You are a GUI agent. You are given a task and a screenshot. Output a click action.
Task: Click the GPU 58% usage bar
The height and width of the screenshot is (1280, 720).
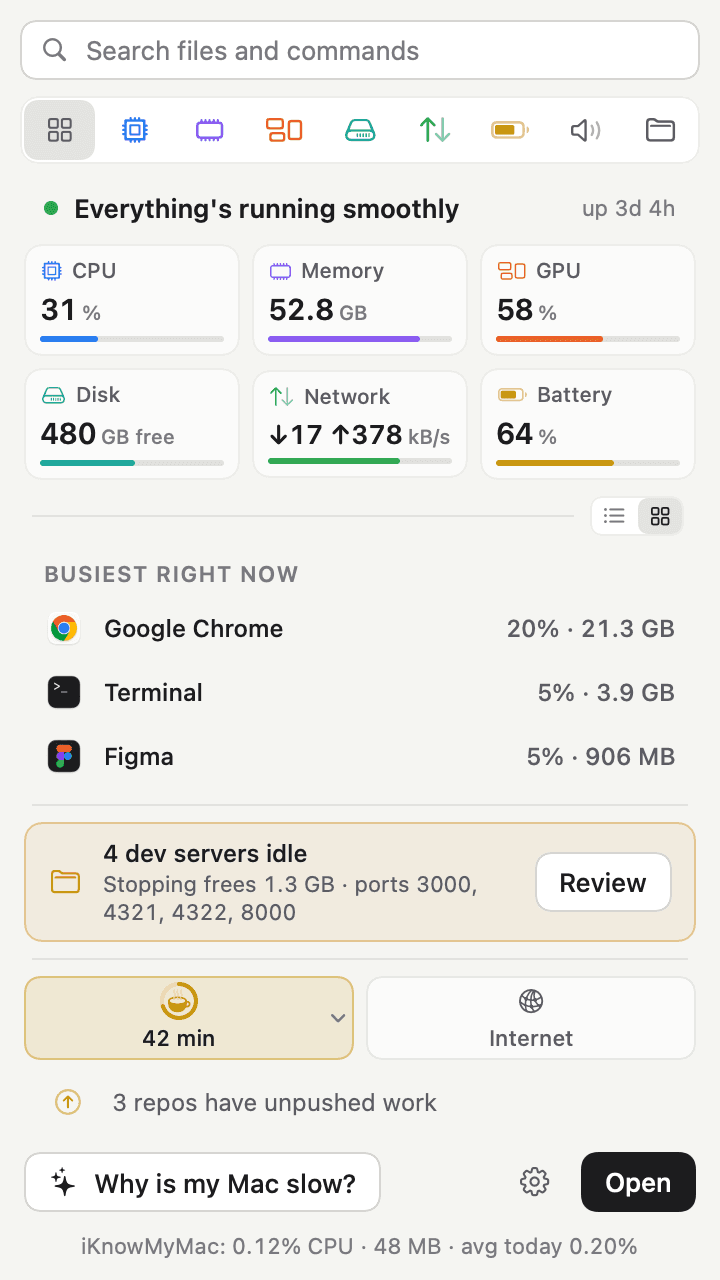coord(588,339)
